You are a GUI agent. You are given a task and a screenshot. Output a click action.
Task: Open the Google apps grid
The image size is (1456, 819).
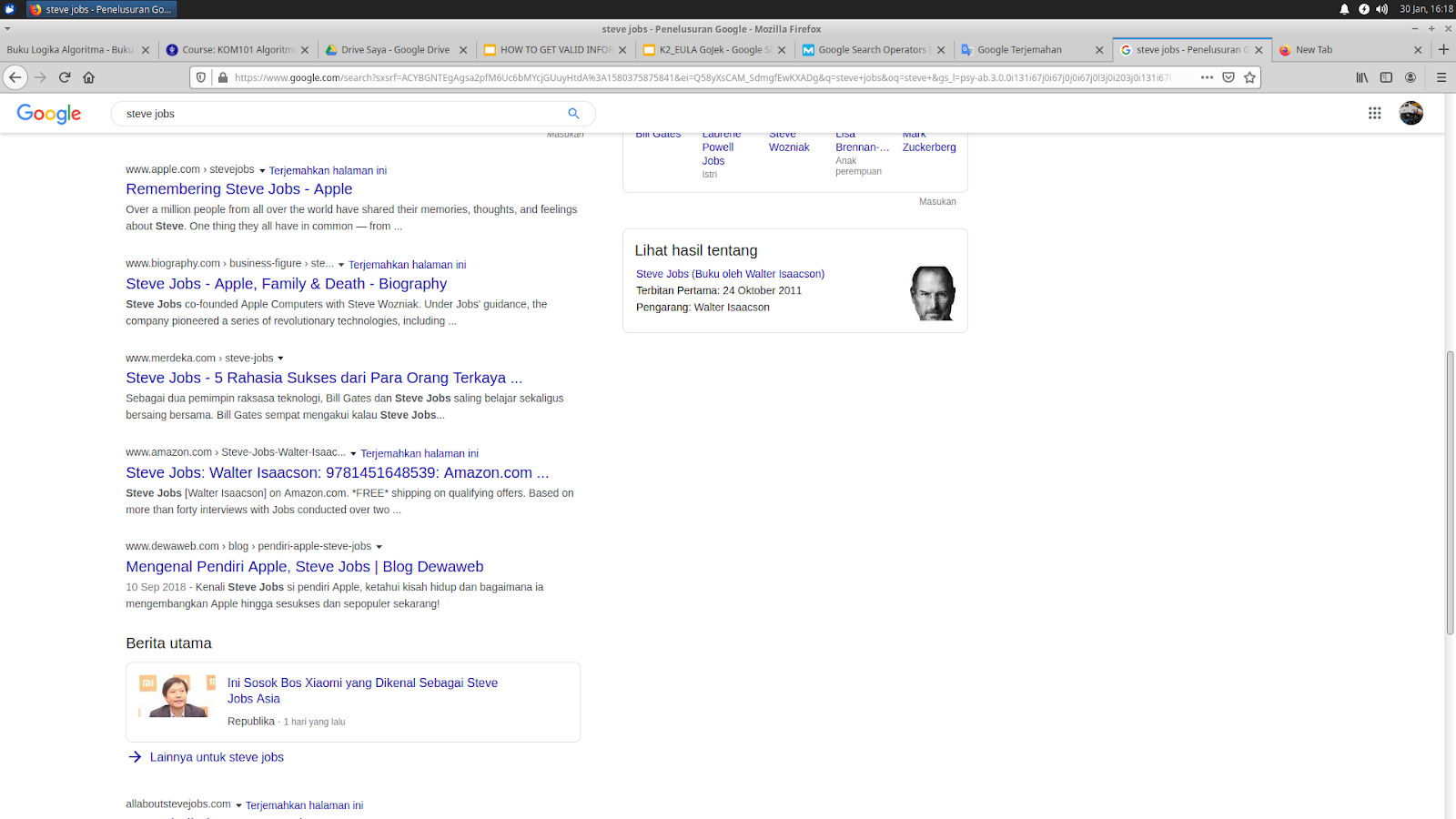pyautogui.click(x=1375, y=113)
